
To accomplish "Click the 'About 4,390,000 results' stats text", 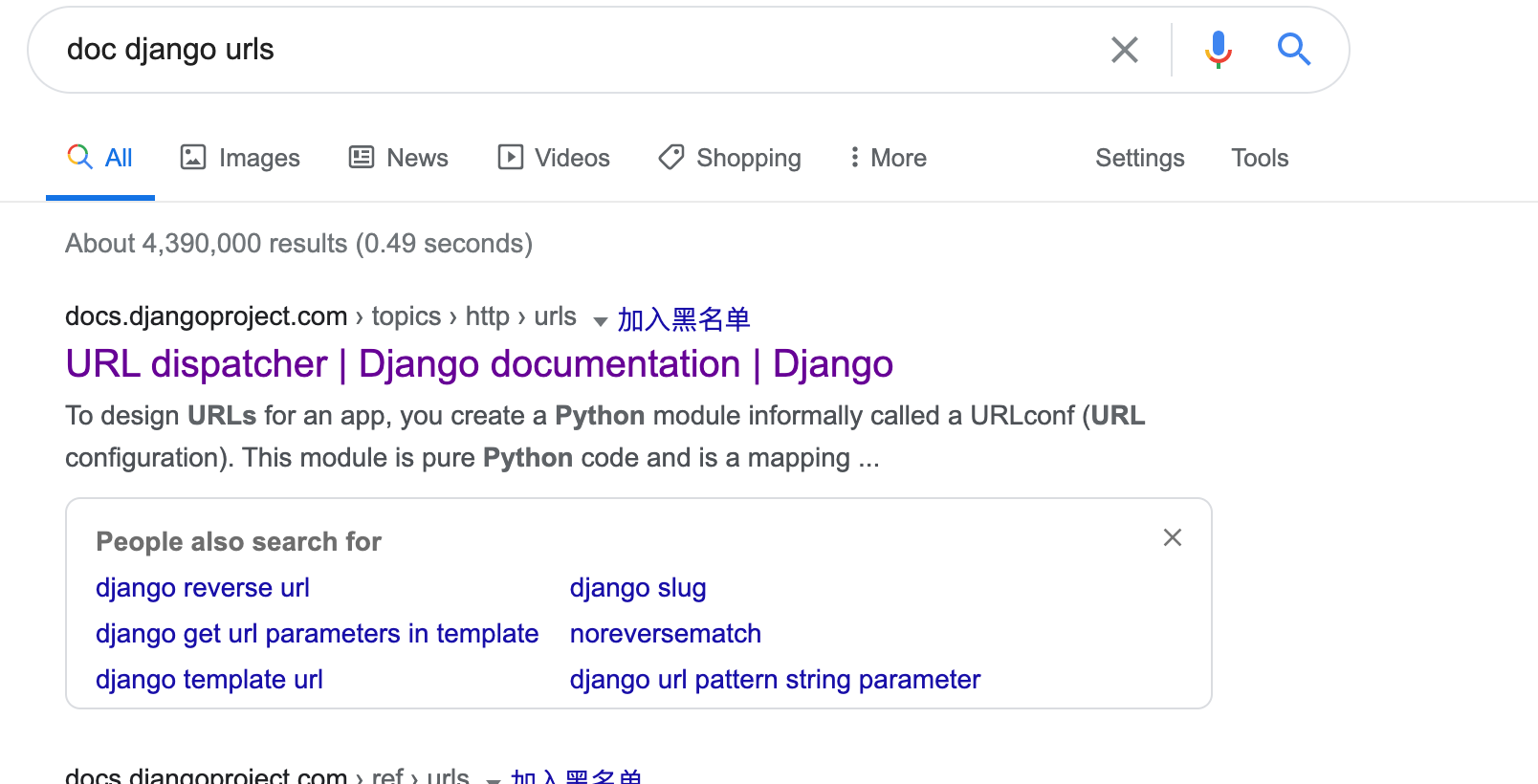I will 299,244.
